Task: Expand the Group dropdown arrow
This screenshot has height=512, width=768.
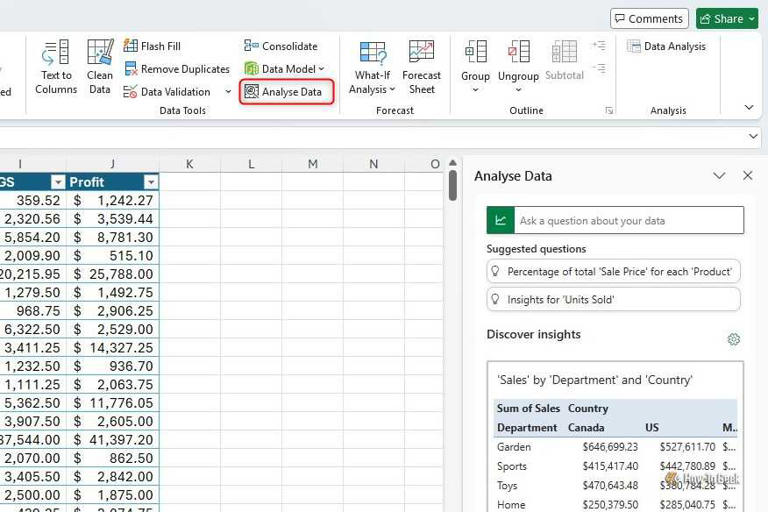Action: point(475,90)
